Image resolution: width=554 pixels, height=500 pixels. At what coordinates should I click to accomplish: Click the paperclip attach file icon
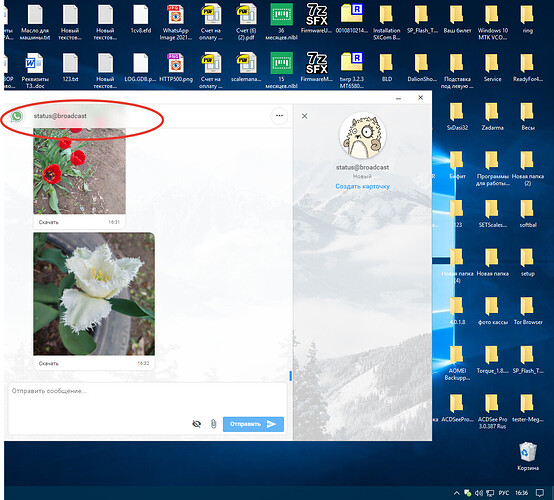tap(213, 424)
